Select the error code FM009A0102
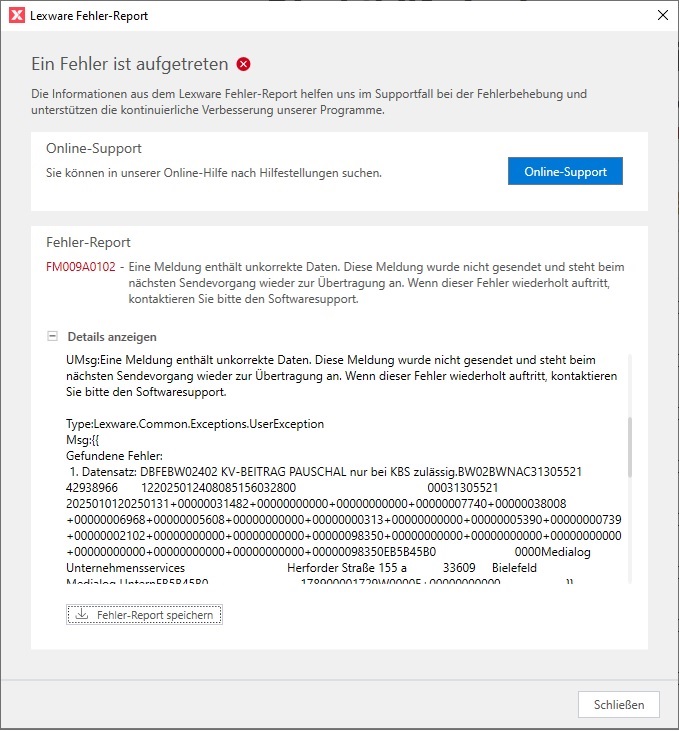This screenshot has width=679, height=731. [x=81, y=267]
